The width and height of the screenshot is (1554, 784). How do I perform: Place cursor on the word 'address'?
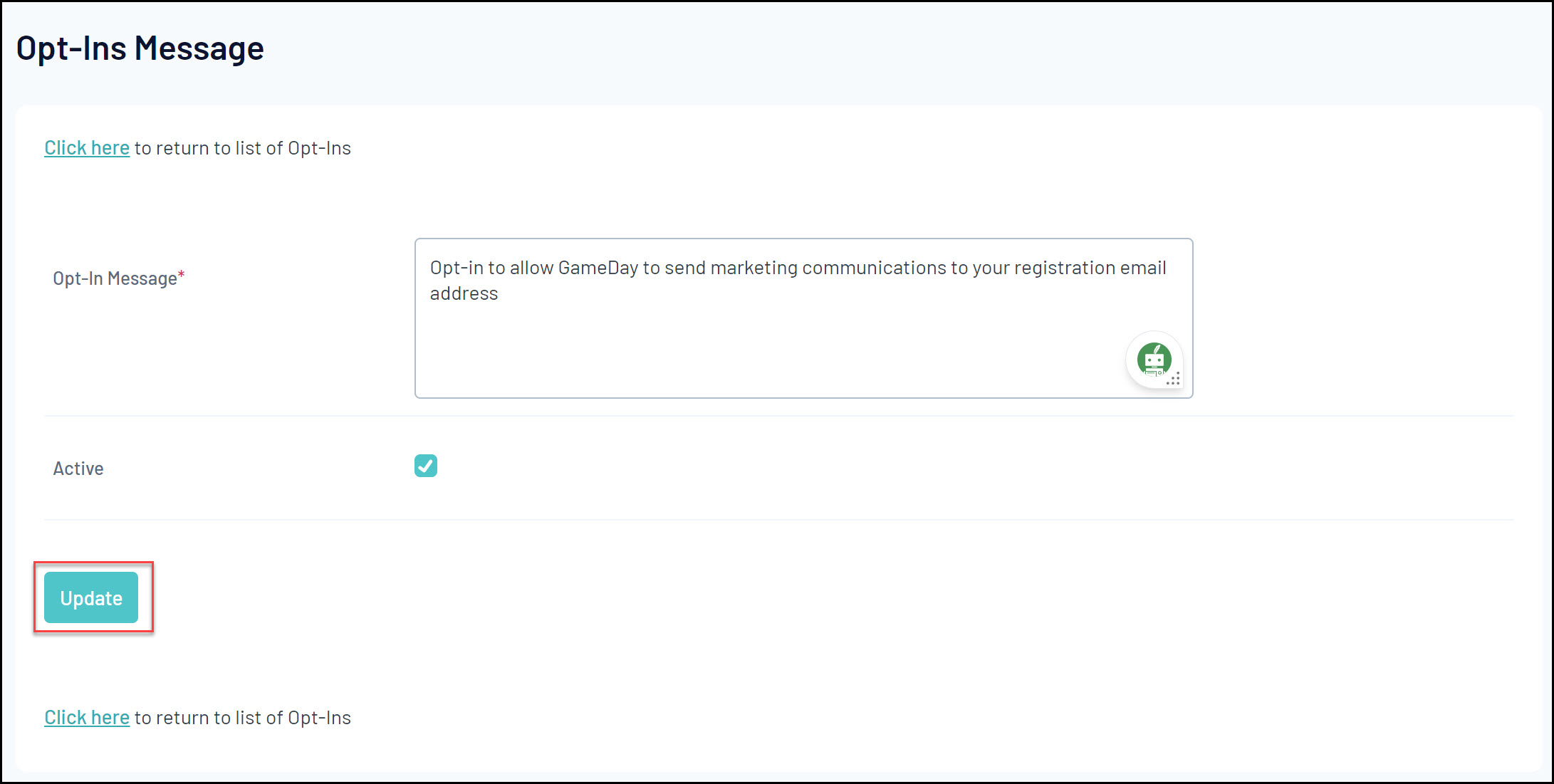tap(464, 294)
